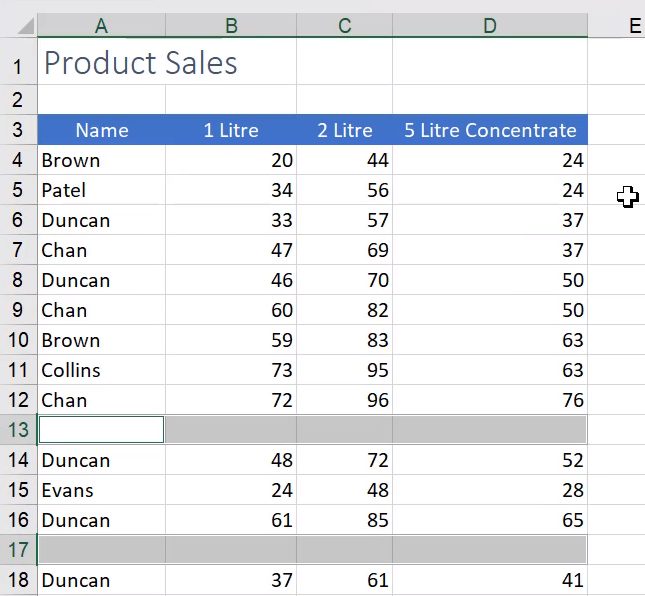Click the 1 Litre header cell

click(231, 130)
